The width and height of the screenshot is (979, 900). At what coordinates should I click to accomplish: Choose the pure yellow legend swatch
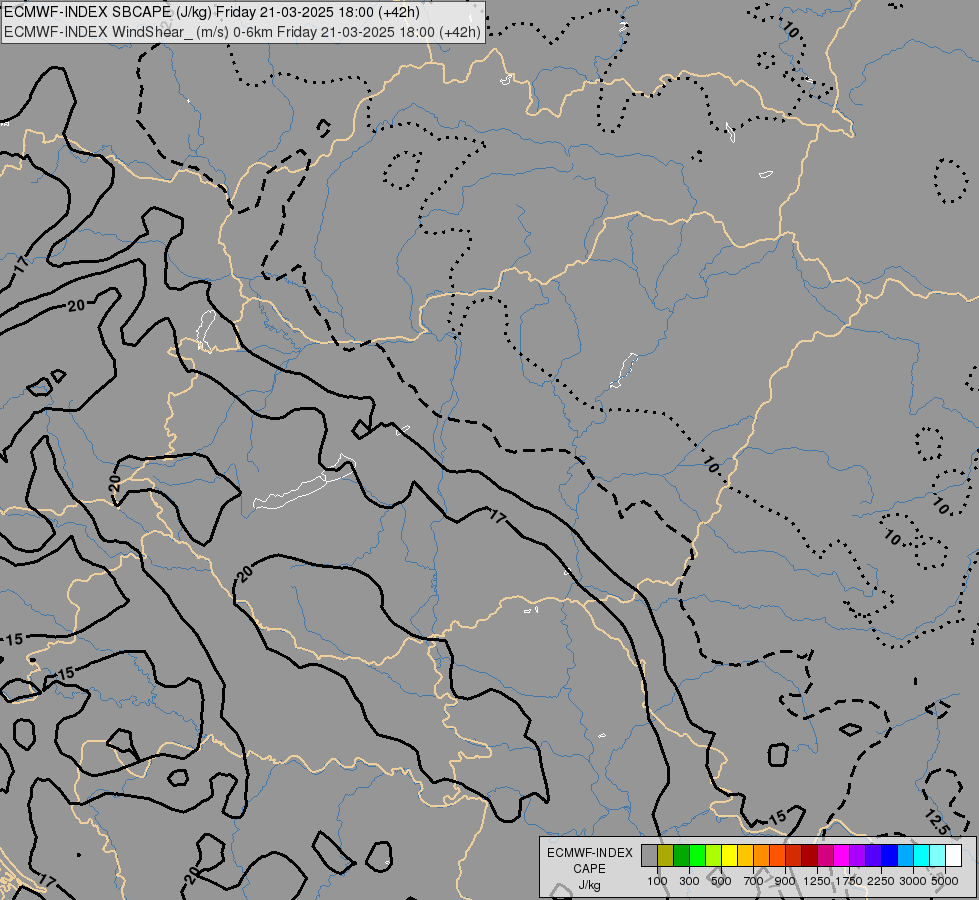pos(729,856)
